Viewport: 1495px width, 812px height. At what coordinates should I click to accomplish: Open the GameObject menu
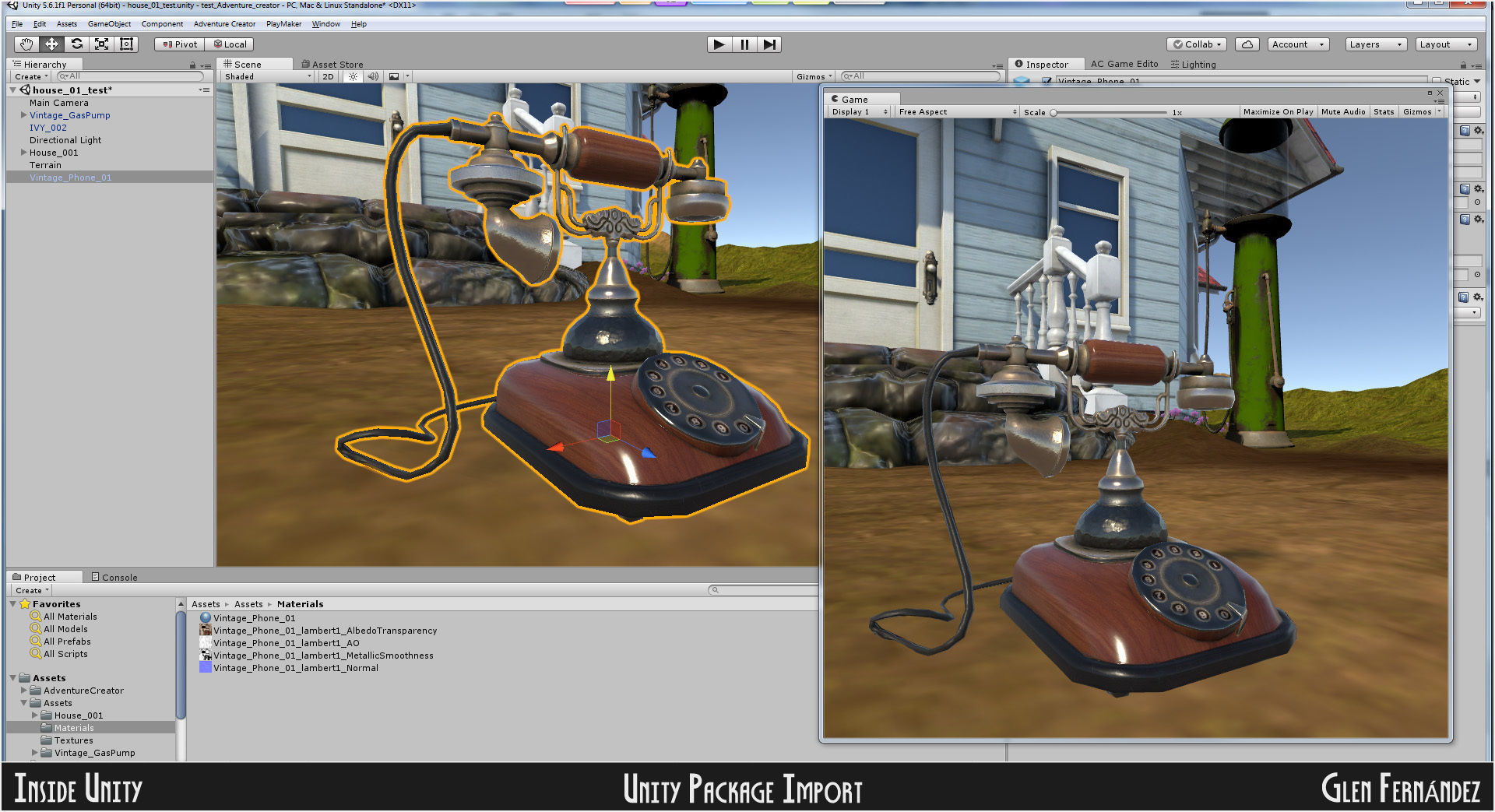click(109, 24)
